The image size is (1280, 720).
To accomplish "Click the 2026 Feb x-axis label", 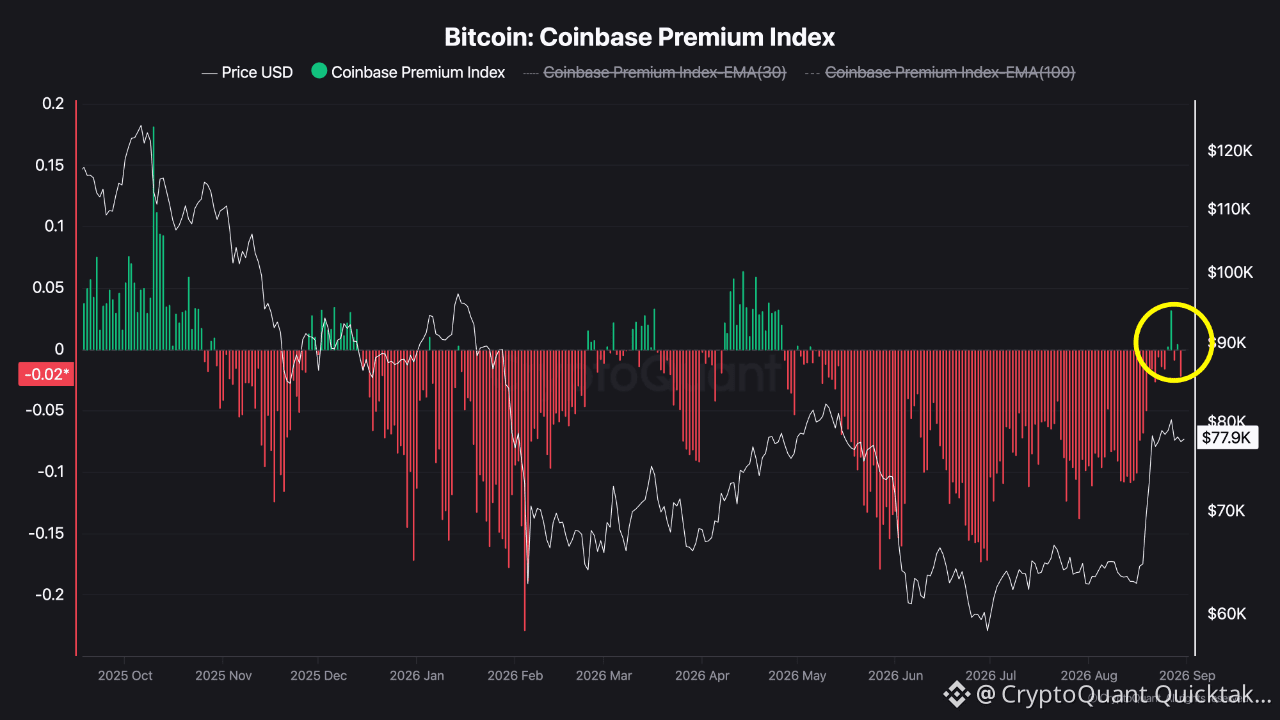I will [x=515, y=676].
